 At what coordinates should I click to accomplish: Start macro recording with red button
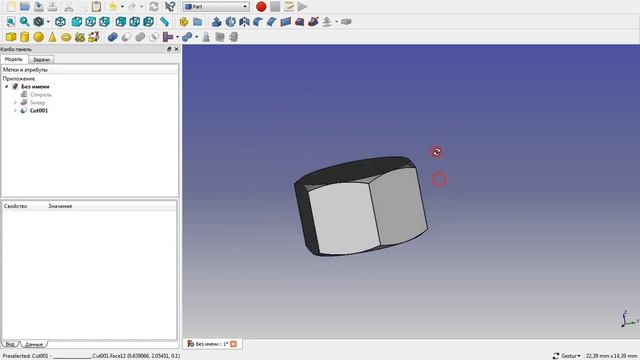pos(261,7)
